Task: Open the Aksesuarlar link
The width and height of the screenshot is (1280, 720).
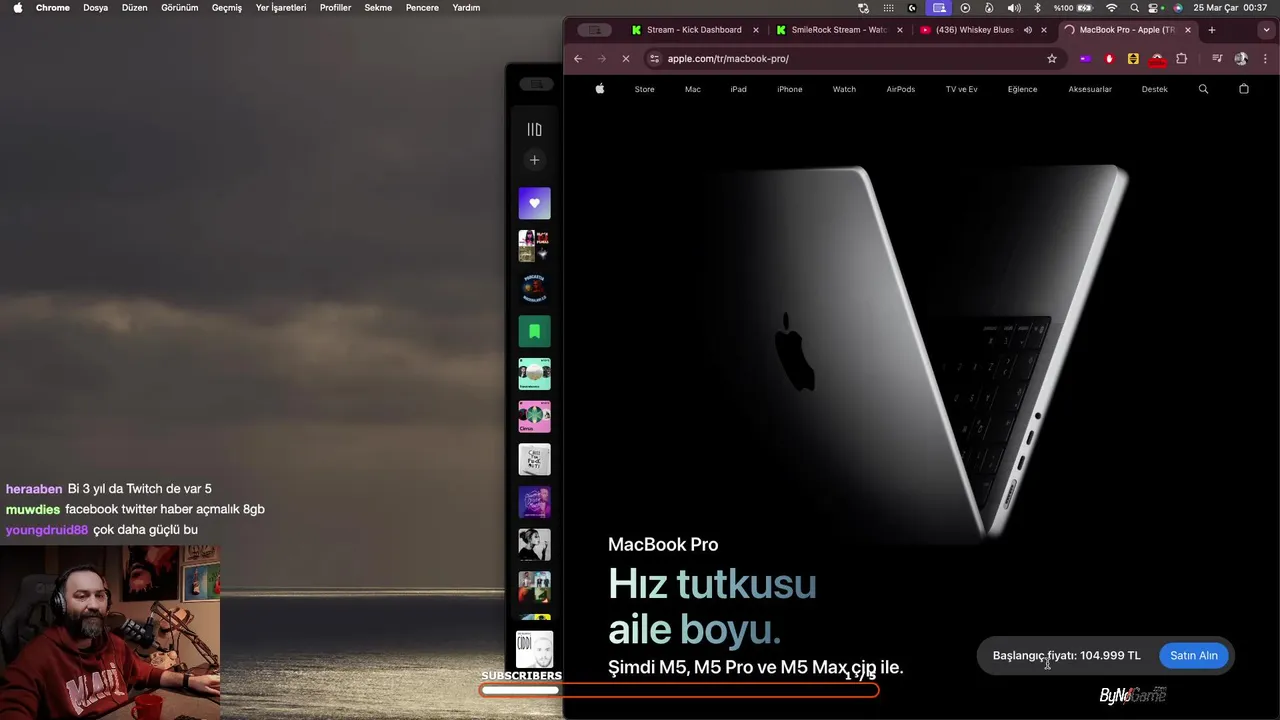Action: tap(1090, 89)
